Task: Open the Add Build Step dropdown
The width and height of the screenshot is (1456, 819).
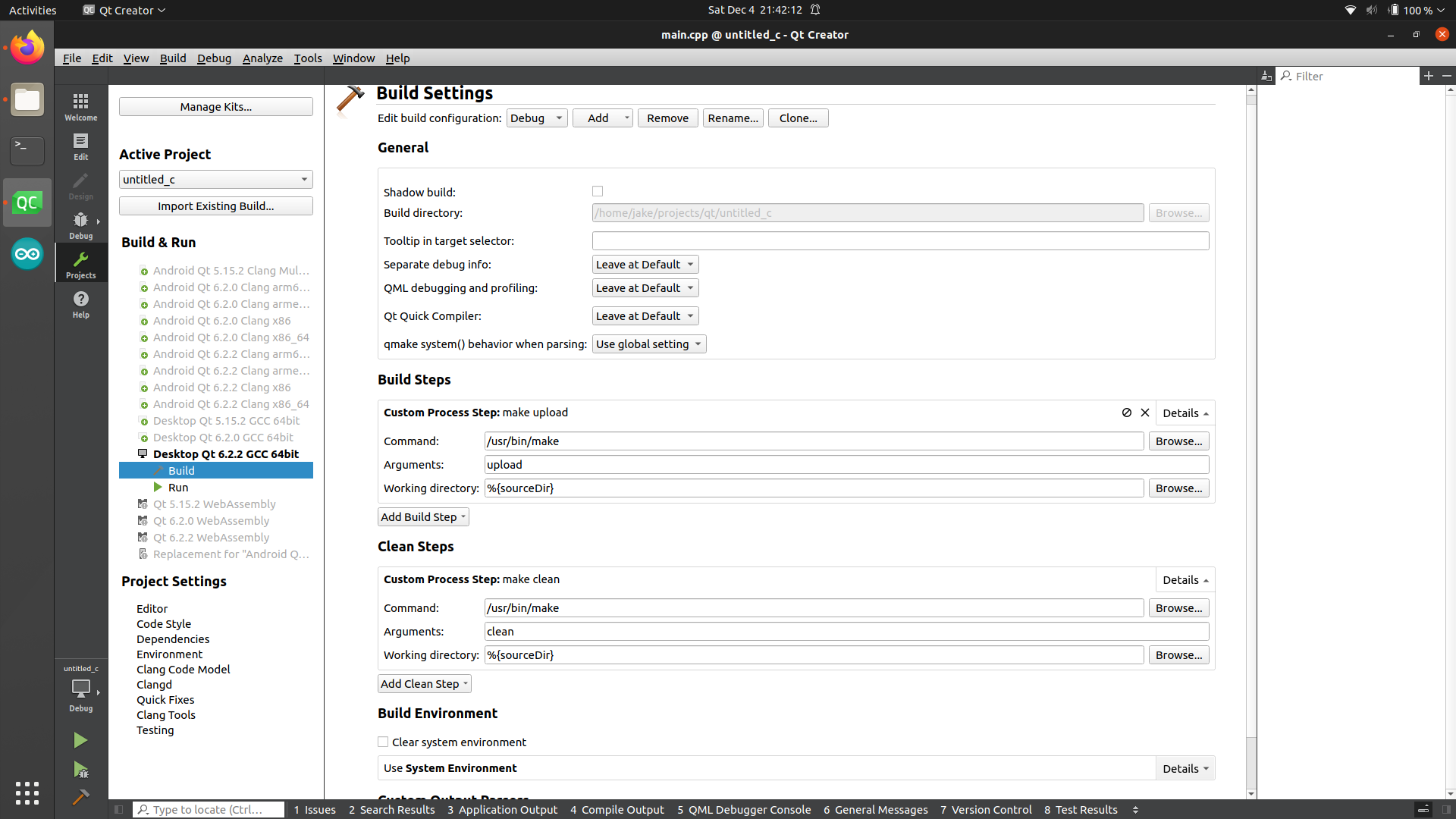Action: (x=423, y=516)
